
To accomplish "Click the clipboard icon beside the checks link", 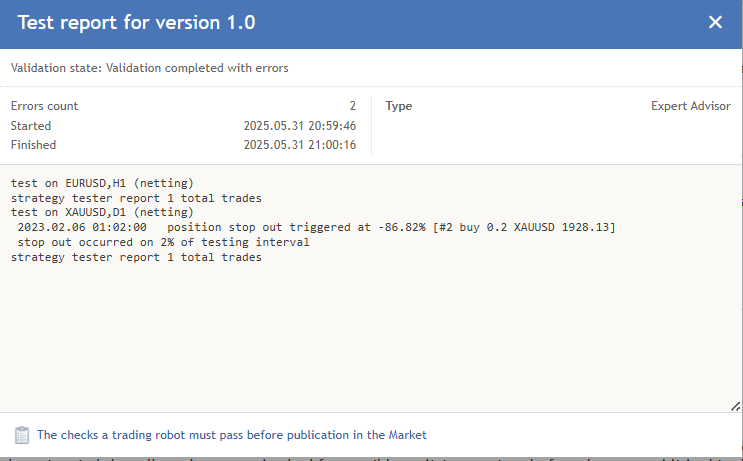I will click(22, 435).
